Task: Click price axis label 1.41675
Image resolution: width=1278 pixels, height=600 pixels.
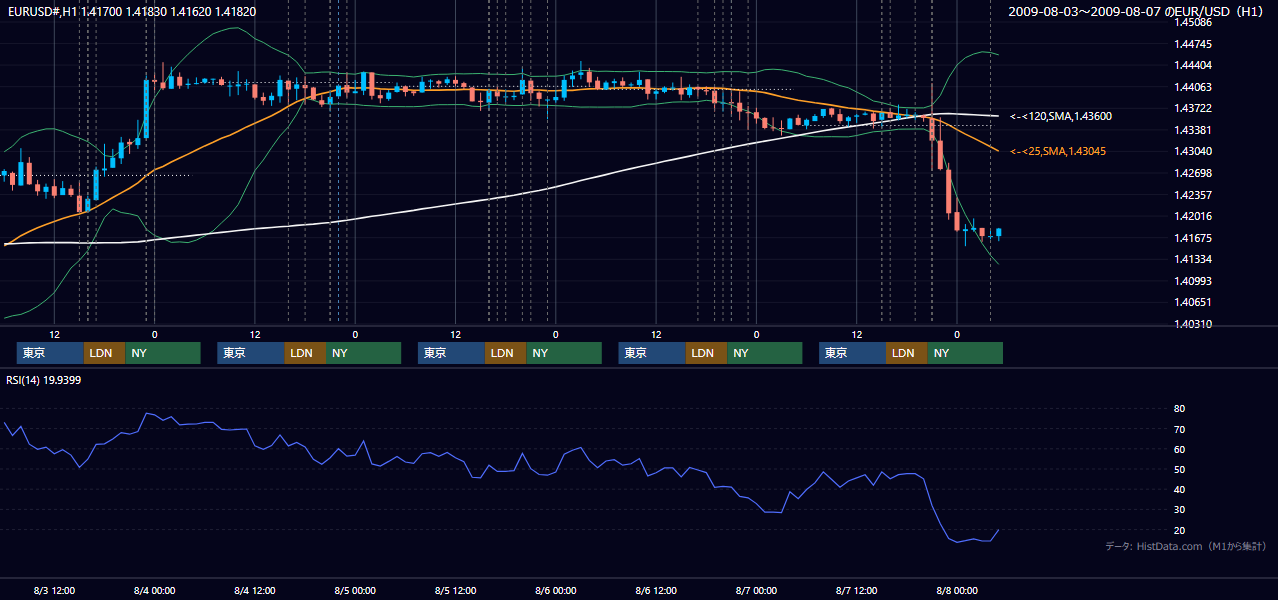Action: [1193, 238]
